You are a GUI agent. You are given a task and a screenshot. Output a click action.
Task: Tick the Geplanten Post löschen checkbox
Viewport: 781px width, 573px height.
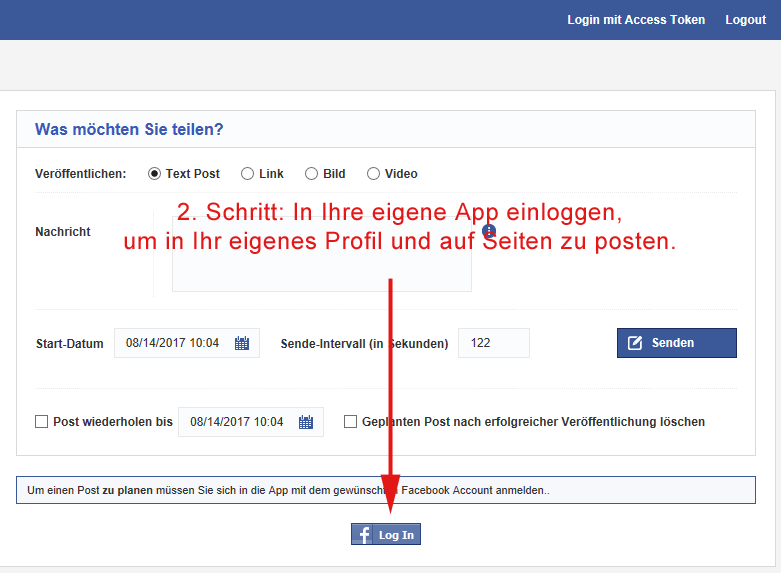point(351,422)
